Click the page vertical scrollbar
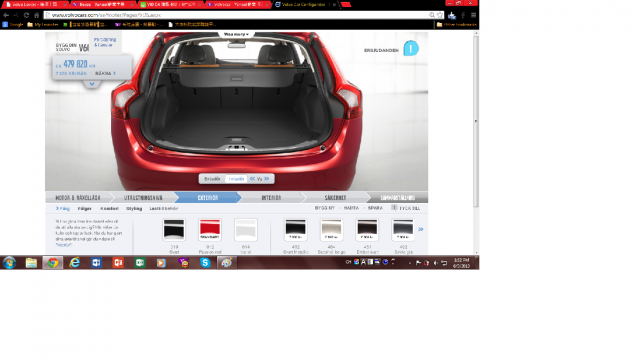This screenshot has height=360, width=640. point(476,122)
